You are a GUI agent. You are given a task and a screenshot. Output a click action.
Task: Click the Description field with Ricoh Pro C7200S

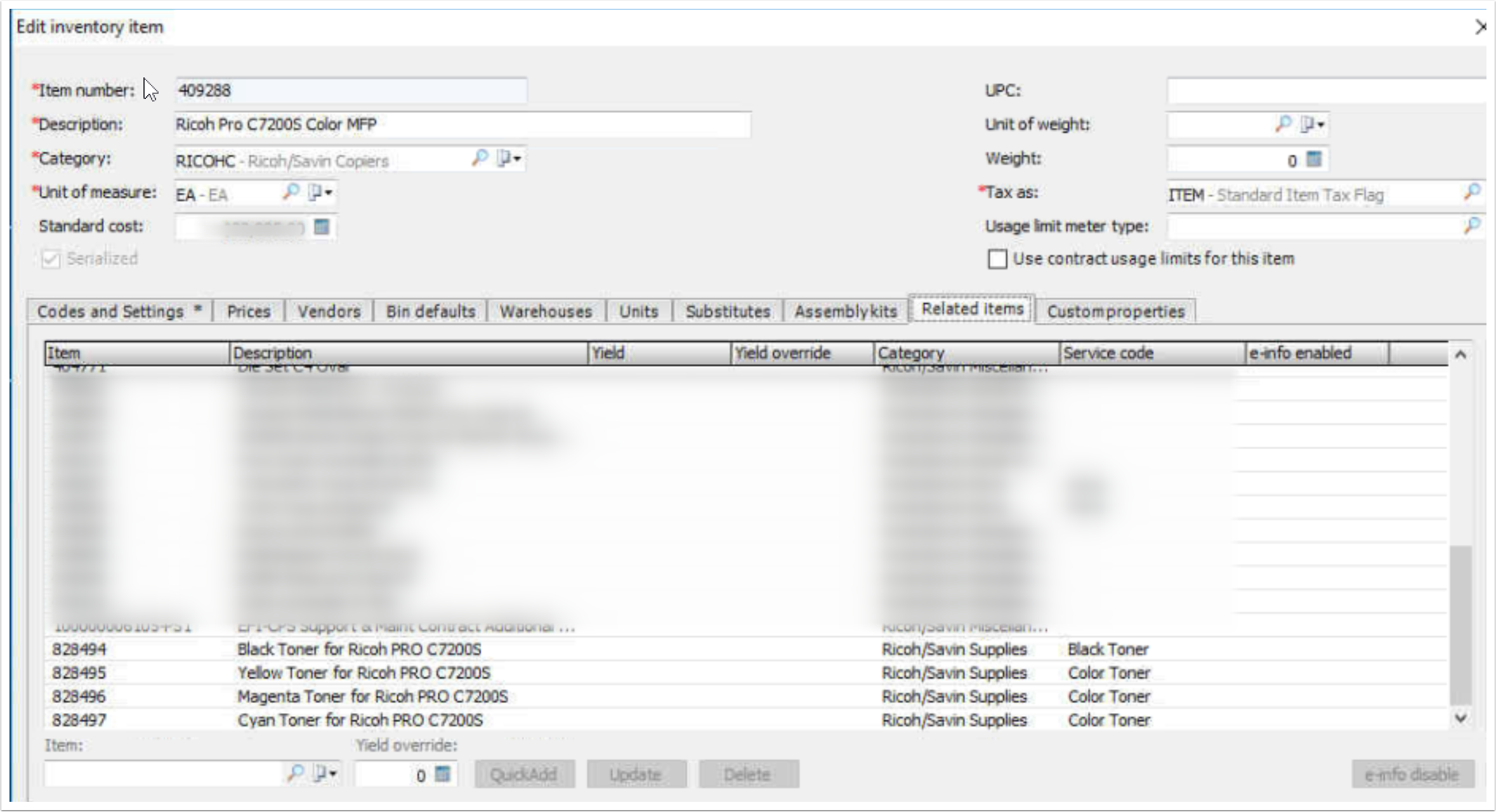[463, 124]
